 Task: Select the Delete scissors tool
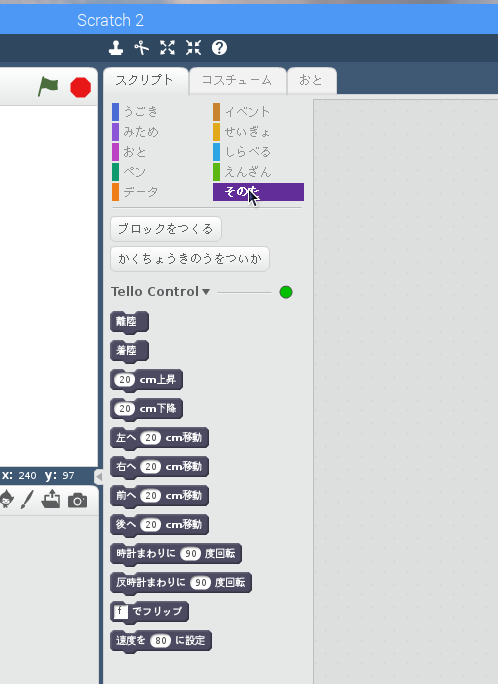141,48
